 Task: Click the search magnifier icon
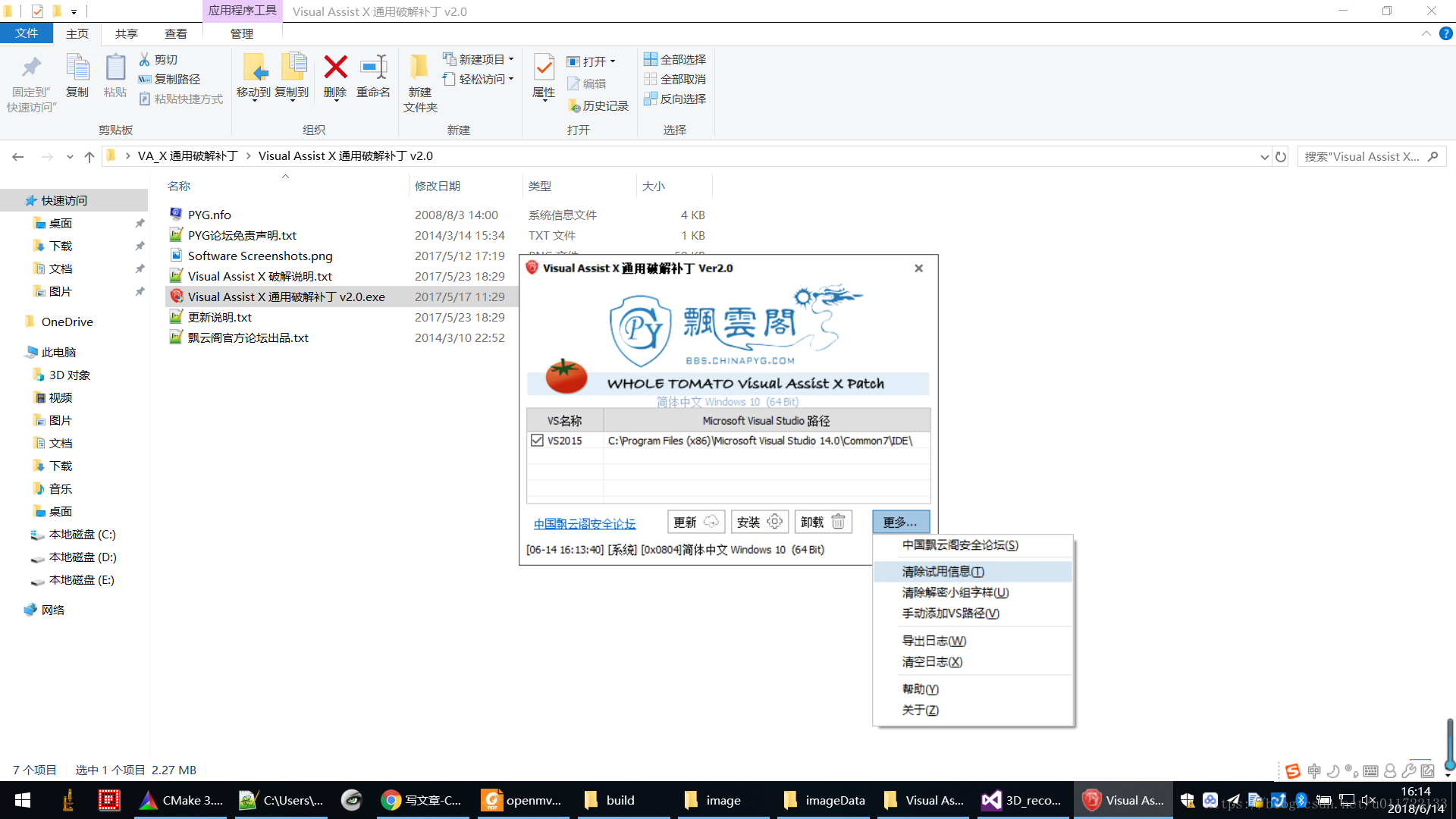pyautogui.click(x=1432, y=156)
